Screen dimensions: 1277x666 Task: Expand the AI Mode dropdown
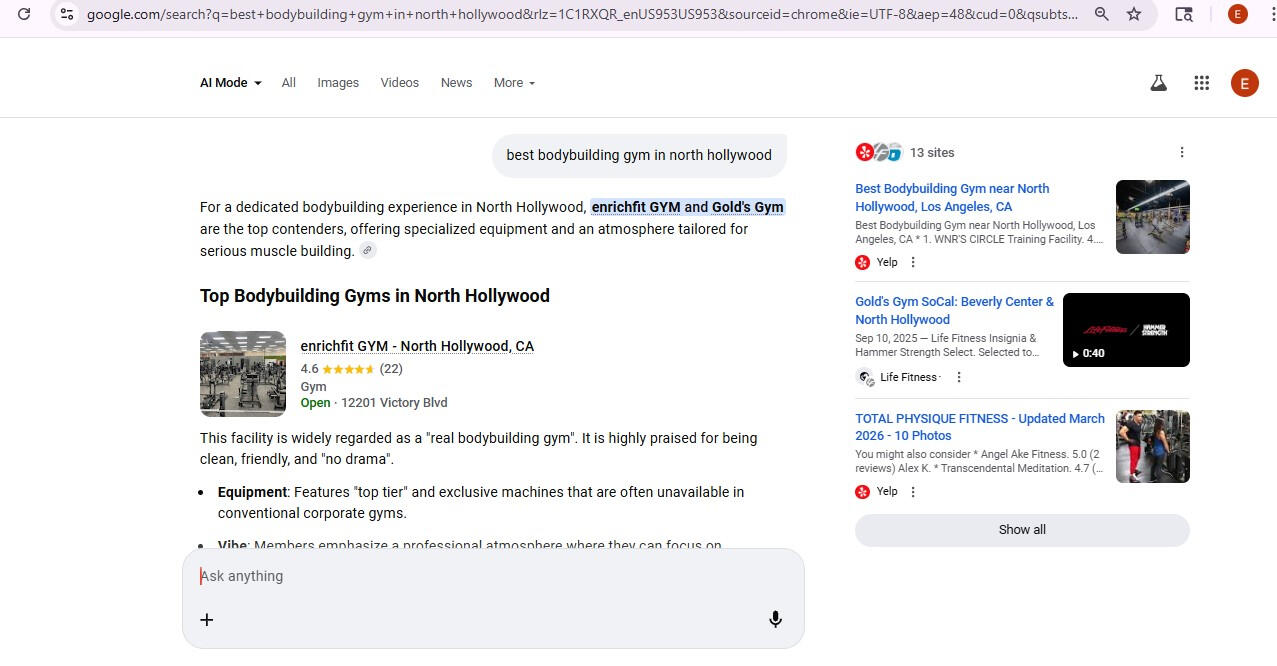(230, 83)
